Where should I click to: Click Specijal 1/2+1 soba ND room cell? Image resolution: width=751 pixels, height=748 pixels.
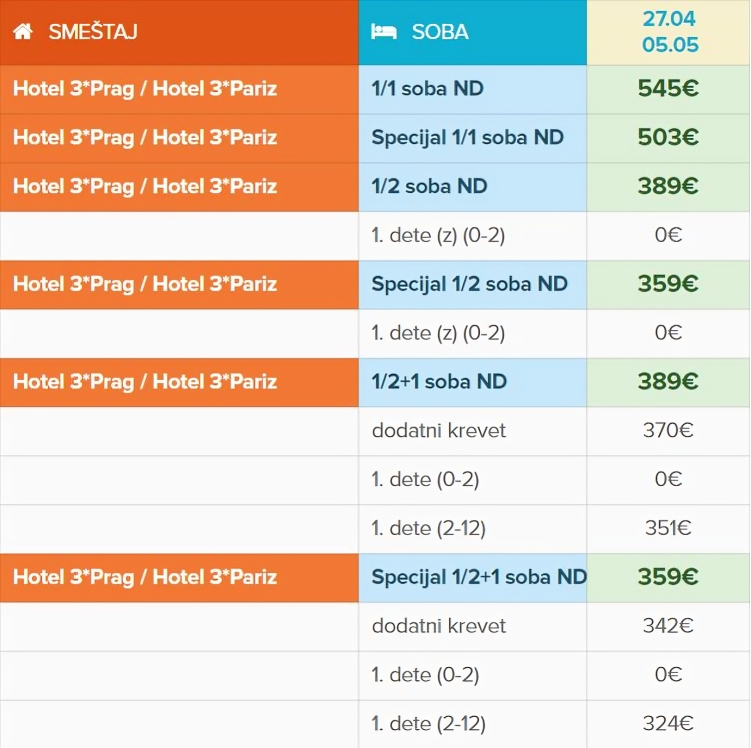coord(473,577)
